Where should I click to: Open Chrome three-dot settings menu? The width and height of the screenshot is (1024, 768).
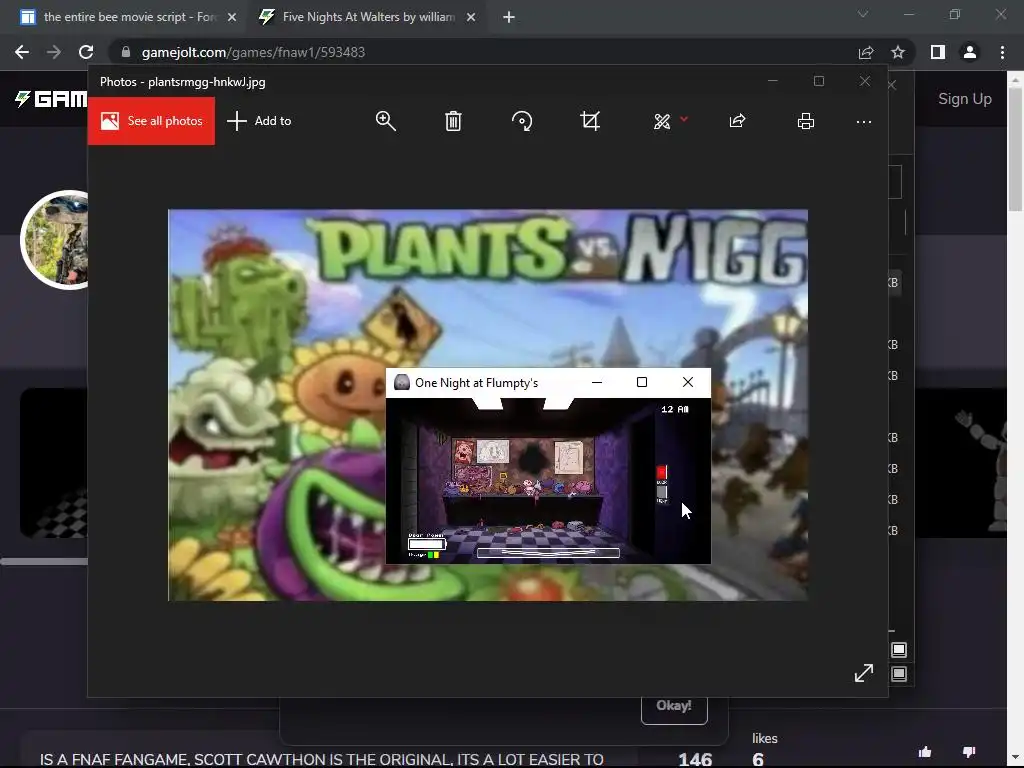1002,52
